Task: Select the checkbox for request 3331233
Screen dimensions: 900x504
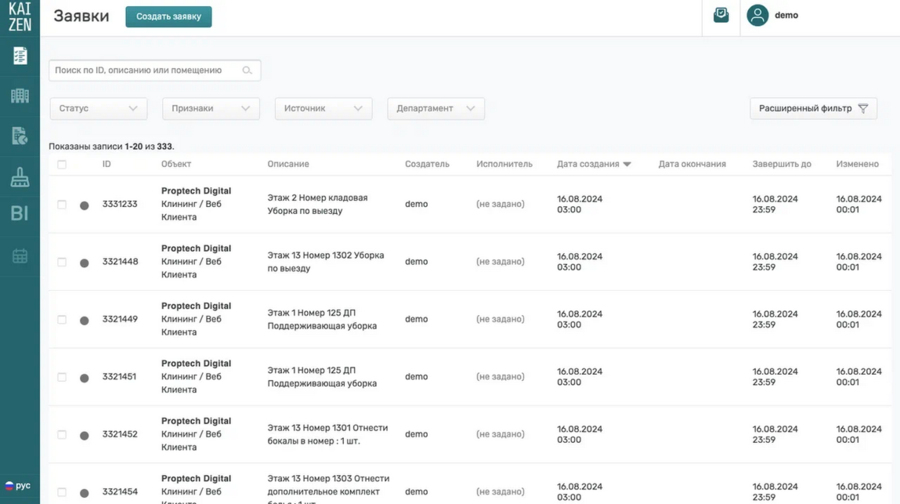Action: 62,204
